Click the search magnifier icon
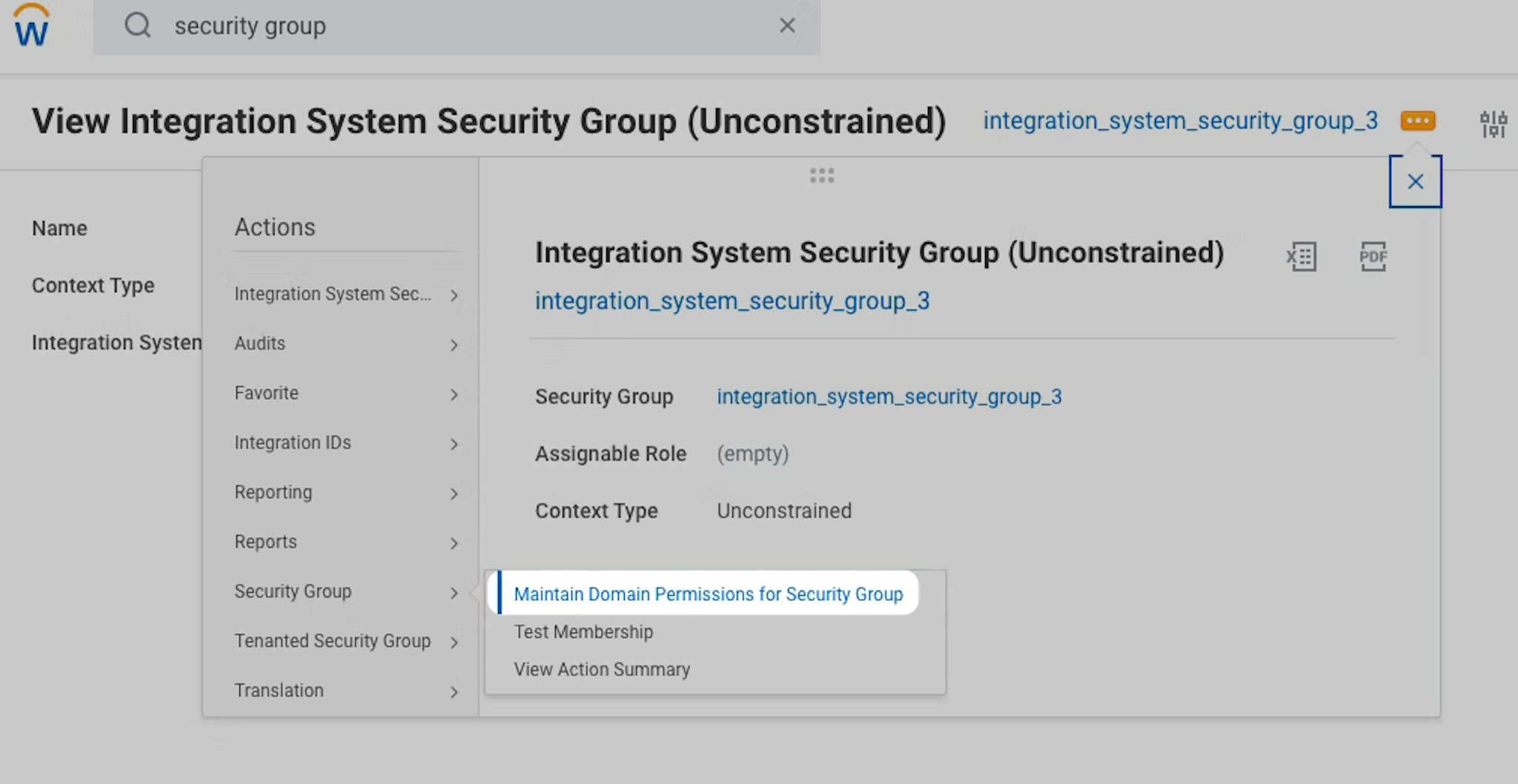The width and height of the screenshot is (1518, 784). [x=137, y=26]
